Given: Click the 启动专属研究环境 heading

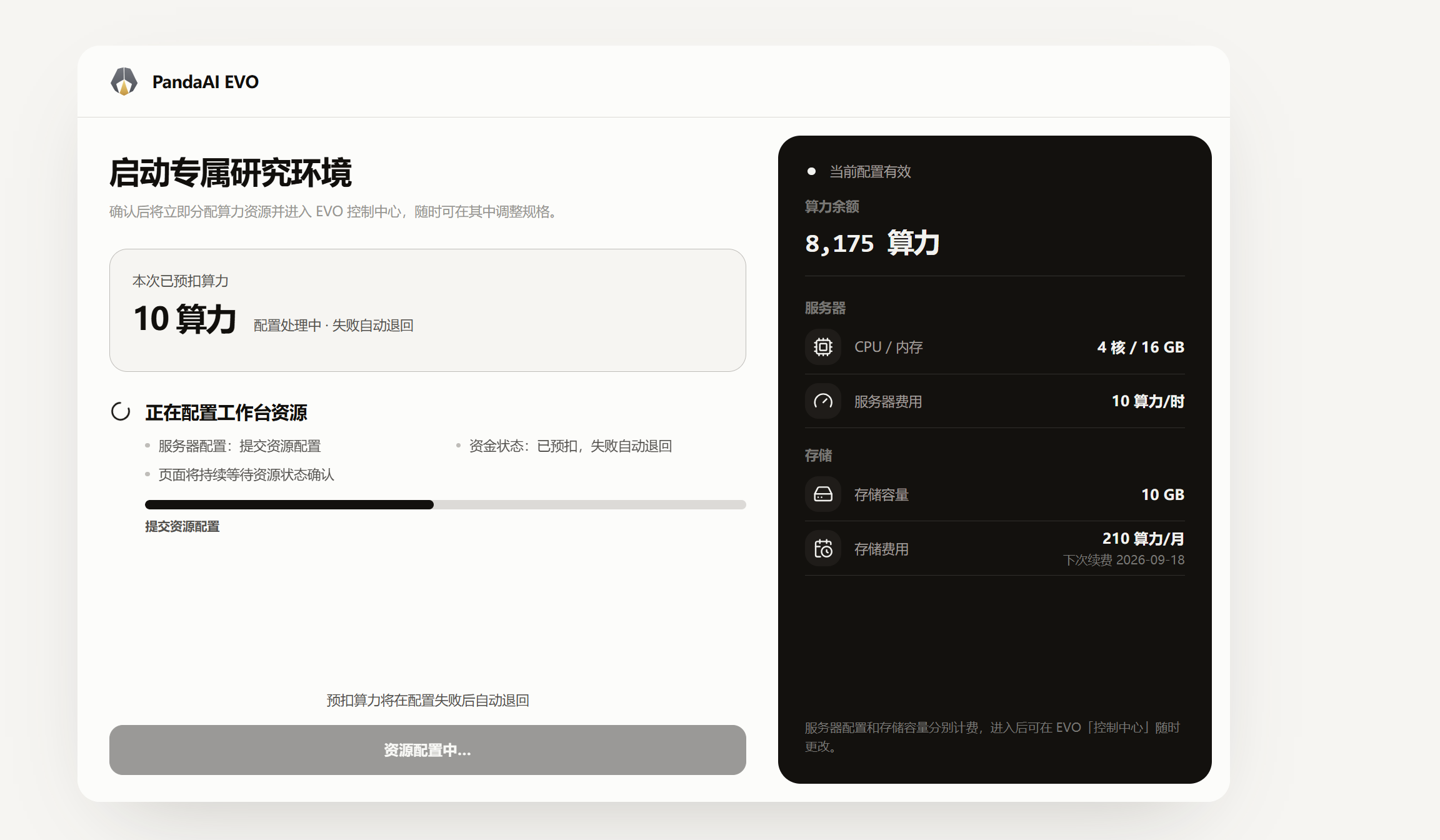Looking at the screenshot, I should click(x=230, y=173).
